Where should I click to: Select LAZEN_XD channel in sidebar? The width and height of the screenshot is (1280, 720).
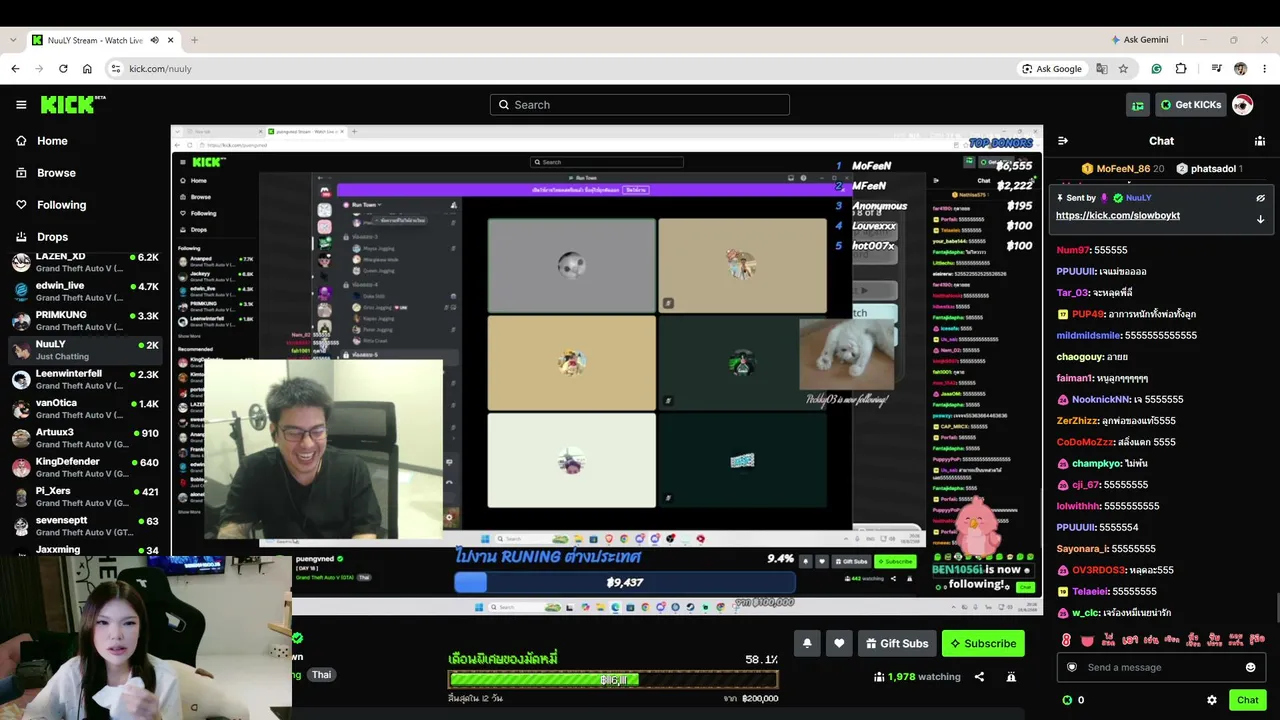[x=85, y=263]
